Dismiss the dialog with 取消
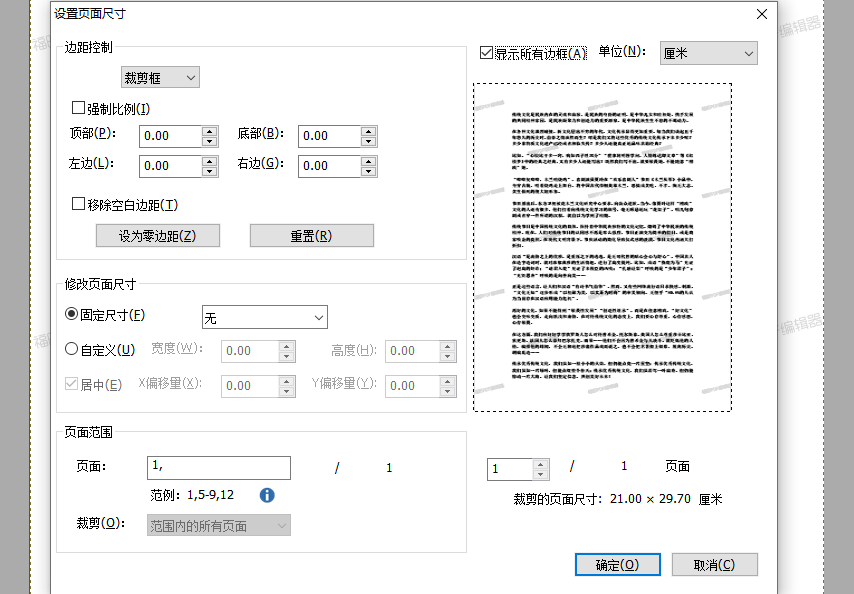This screenshot has height=594, width=854. point(714,563)
